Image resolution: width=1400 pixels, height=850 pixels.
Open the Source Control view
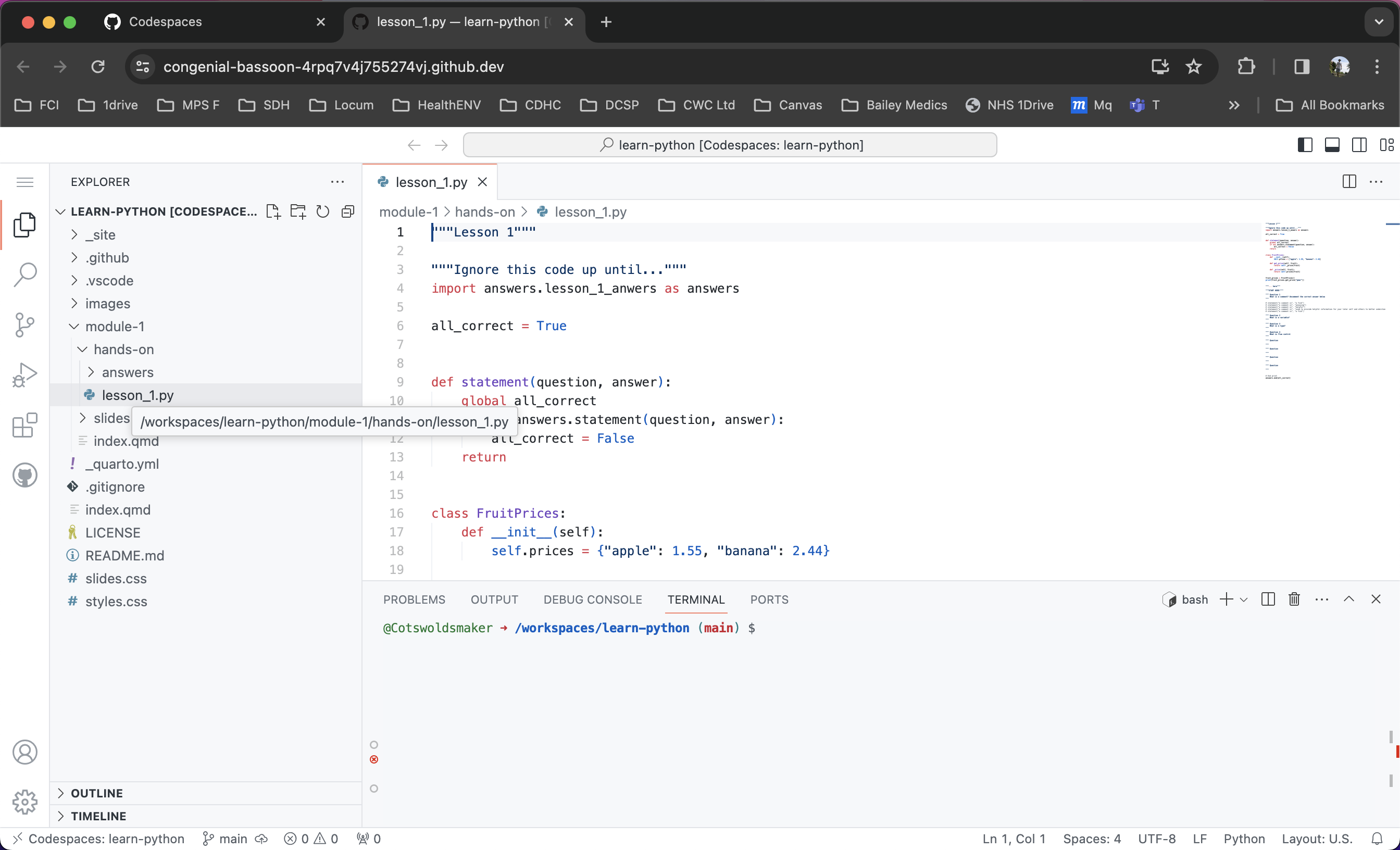pyautogui.click(x=25, y=325)
